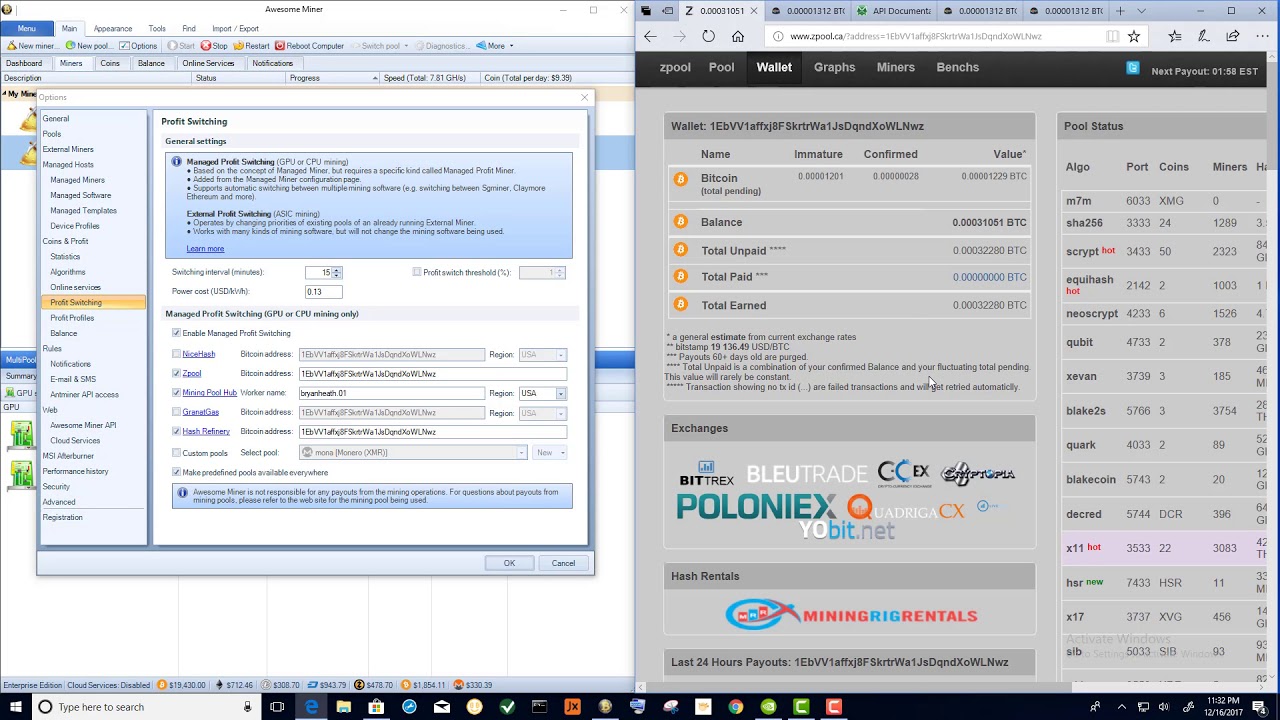This screenshot has height=720, width=1280.
Task: Open the Hash Refinery pool link
Action: 206,431
